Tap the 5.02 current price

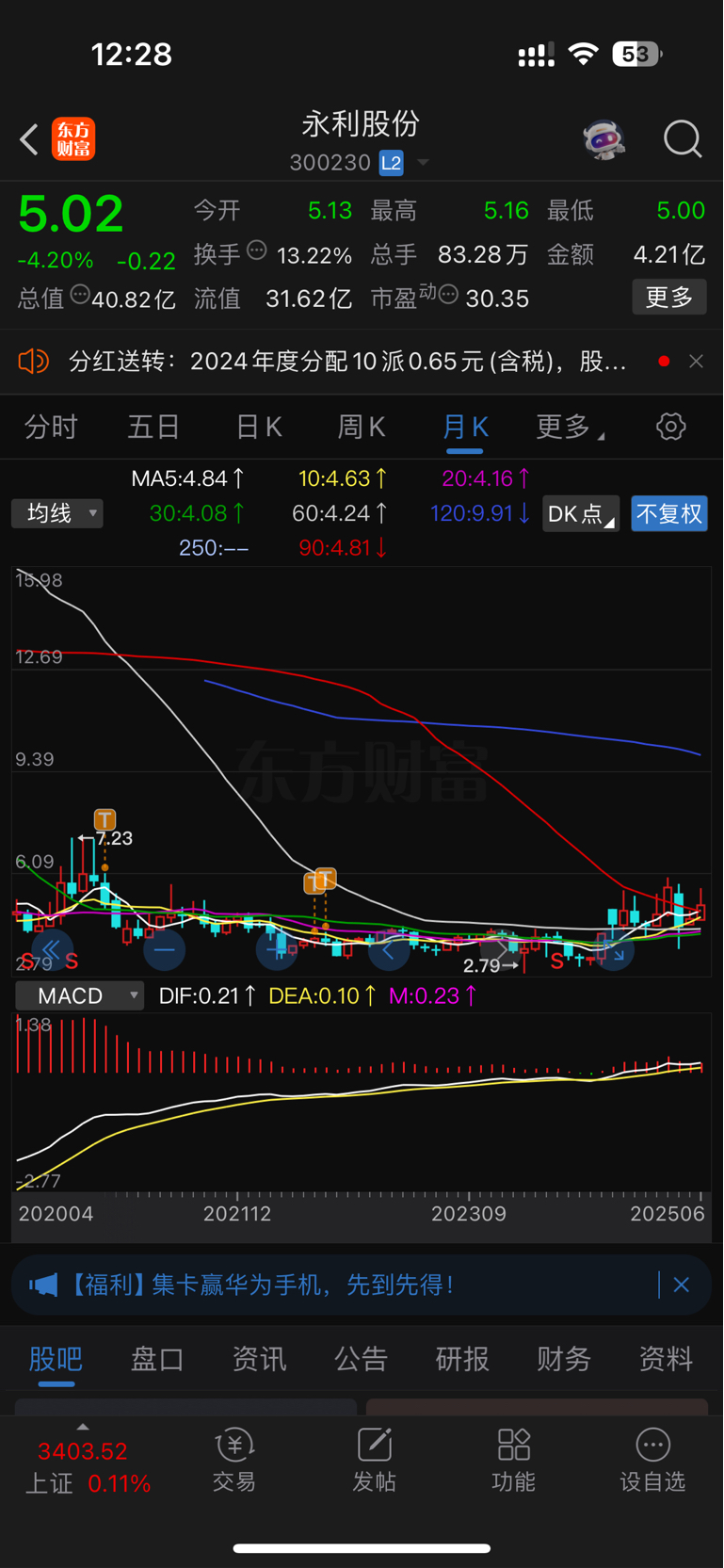[71, 214]
